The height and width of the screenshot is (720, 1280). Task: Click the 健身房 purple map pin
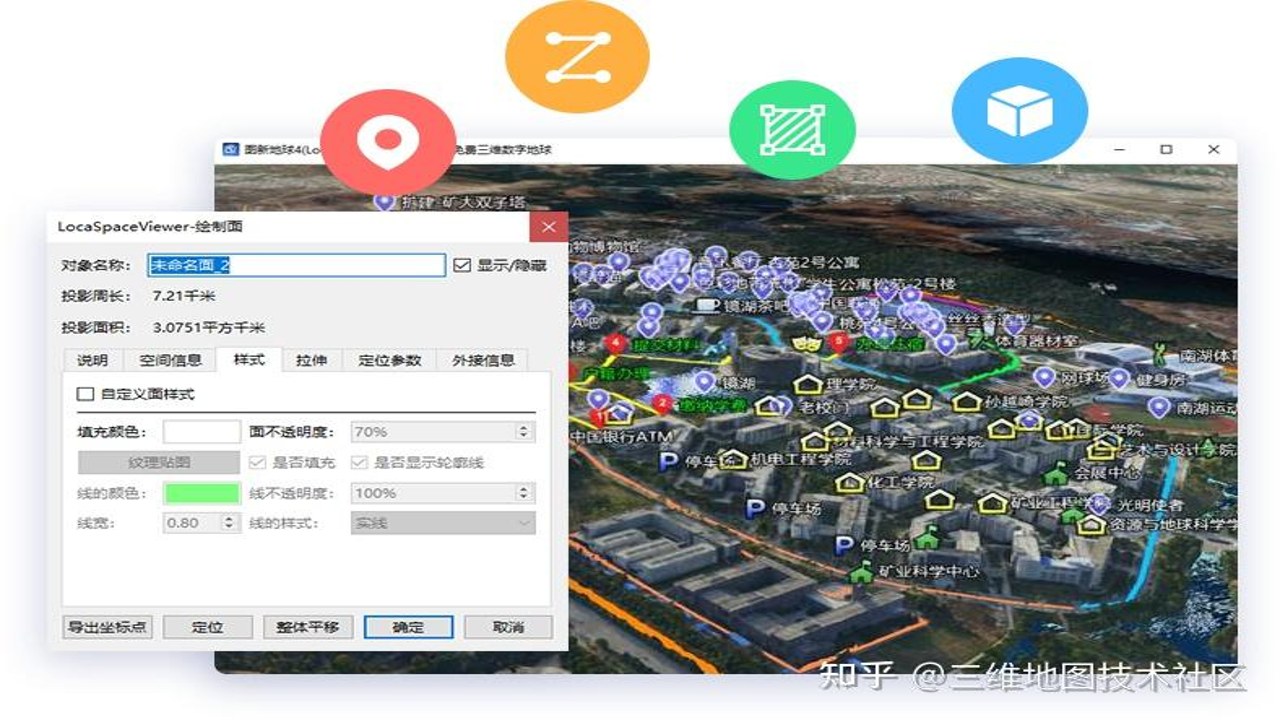click(1118, 378)
